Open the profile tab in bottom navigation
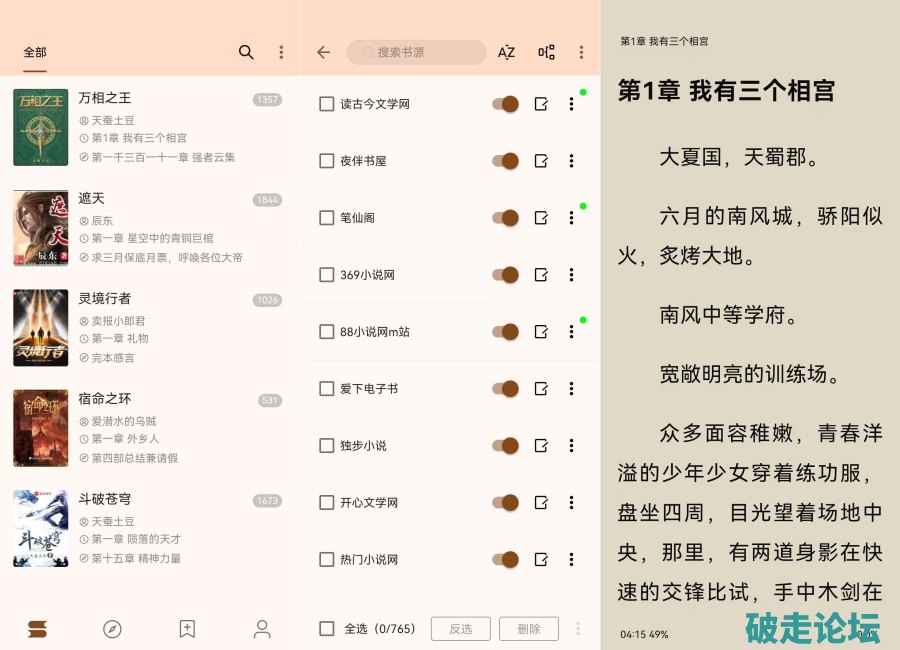 point(262,629)
